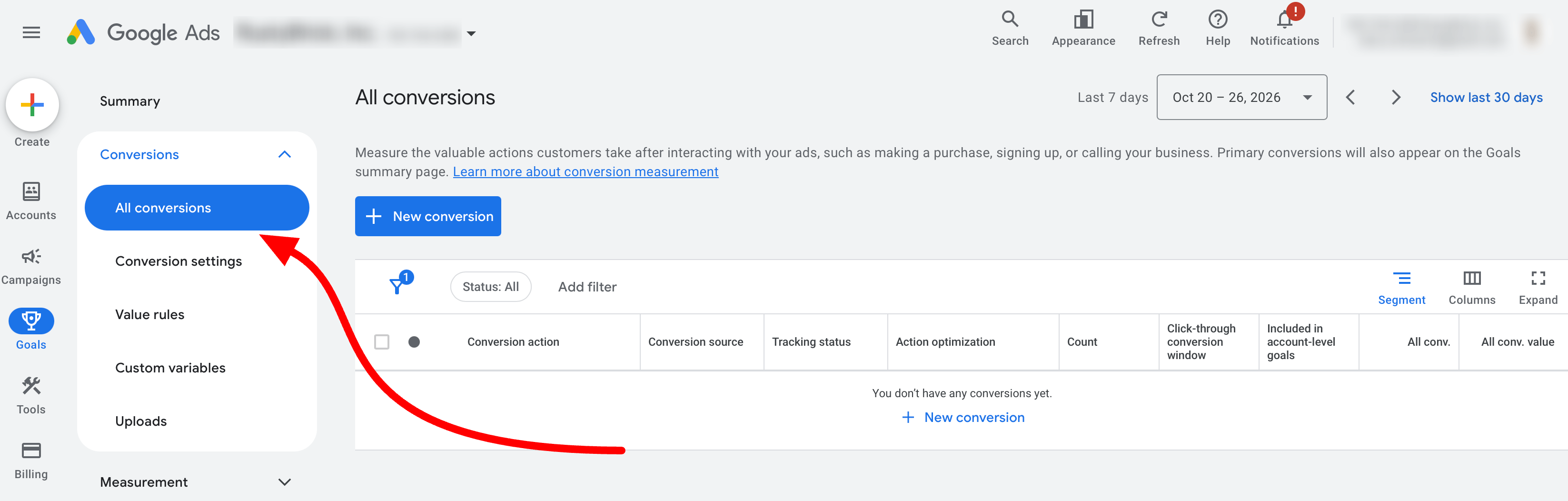Collapse the Conversions section

284,155
